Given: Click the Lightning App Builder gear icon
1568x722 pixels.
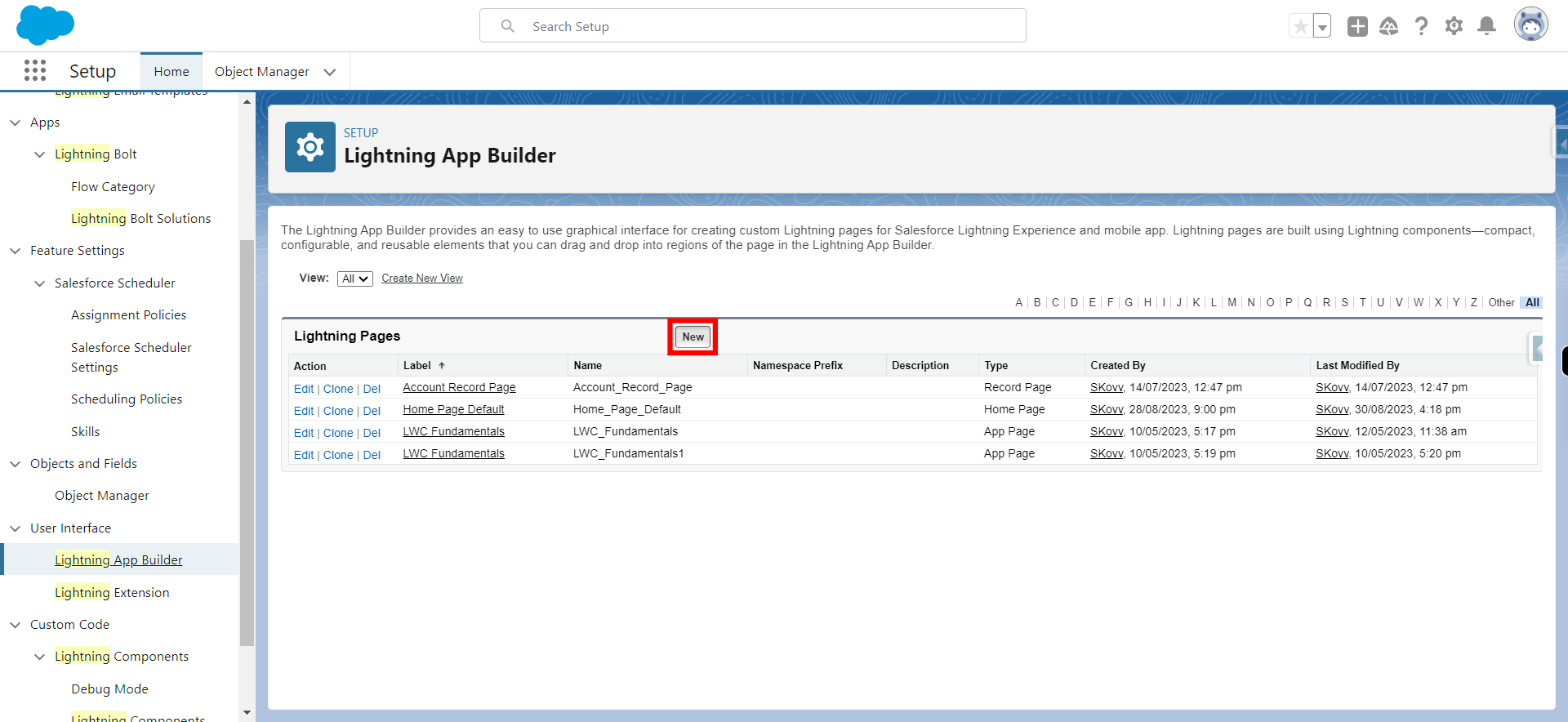Looking at the screenshot, I should 310,147.
